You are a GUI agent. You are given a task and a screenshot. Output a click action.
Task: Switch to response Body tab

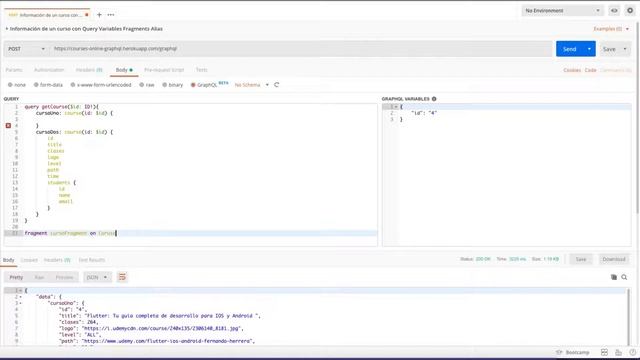9,260
